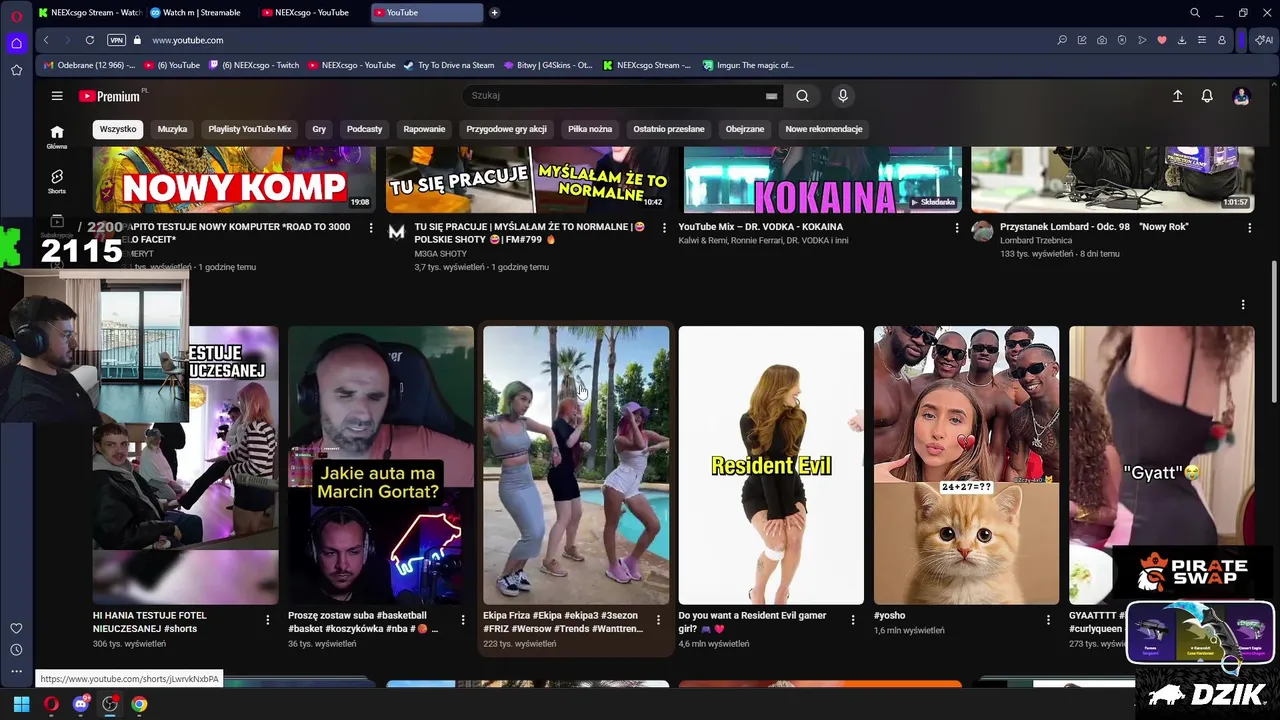Click the Lombard Trzebnica channel name
1280x720 pixels.
(x=1036, y=241)
